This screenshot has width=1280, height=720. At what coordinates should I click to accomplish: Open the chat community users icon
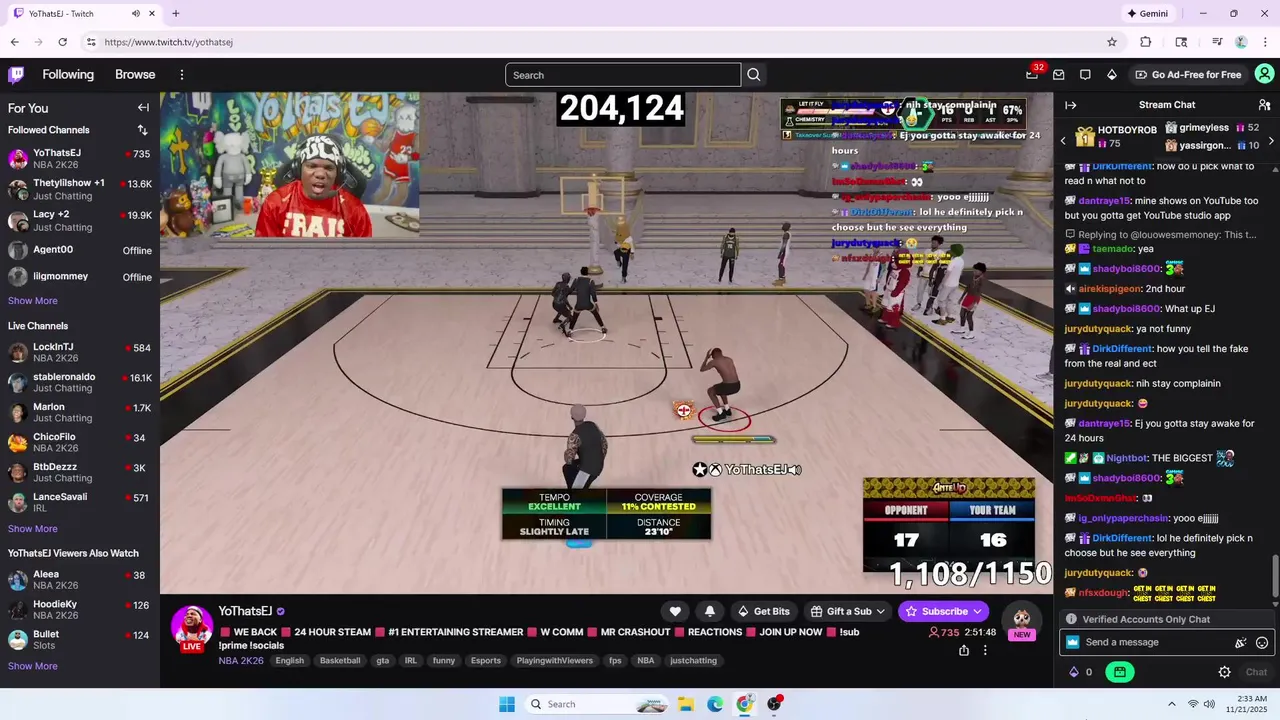coord(1264,105)
